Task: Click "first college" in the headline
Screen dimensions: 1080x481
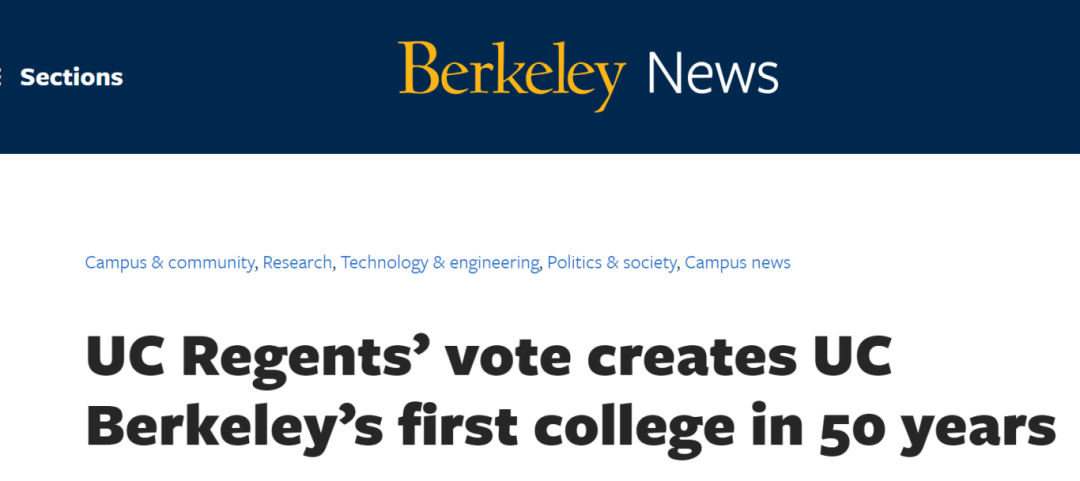Action: point(568,426)
